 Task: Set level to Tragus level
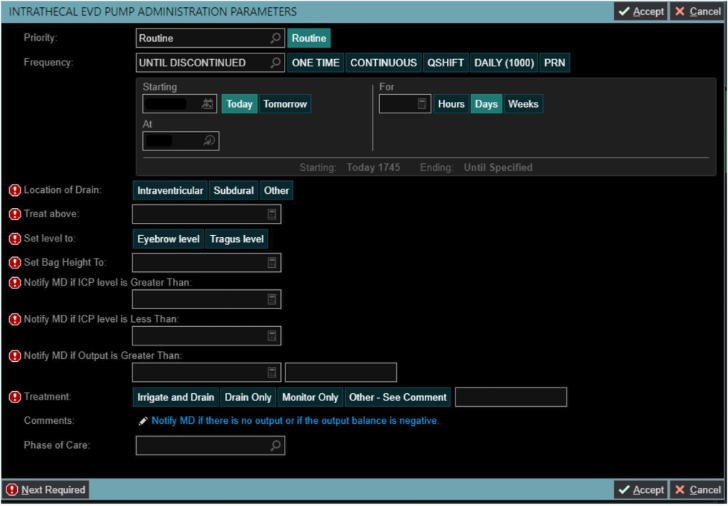tap(237, 239)
